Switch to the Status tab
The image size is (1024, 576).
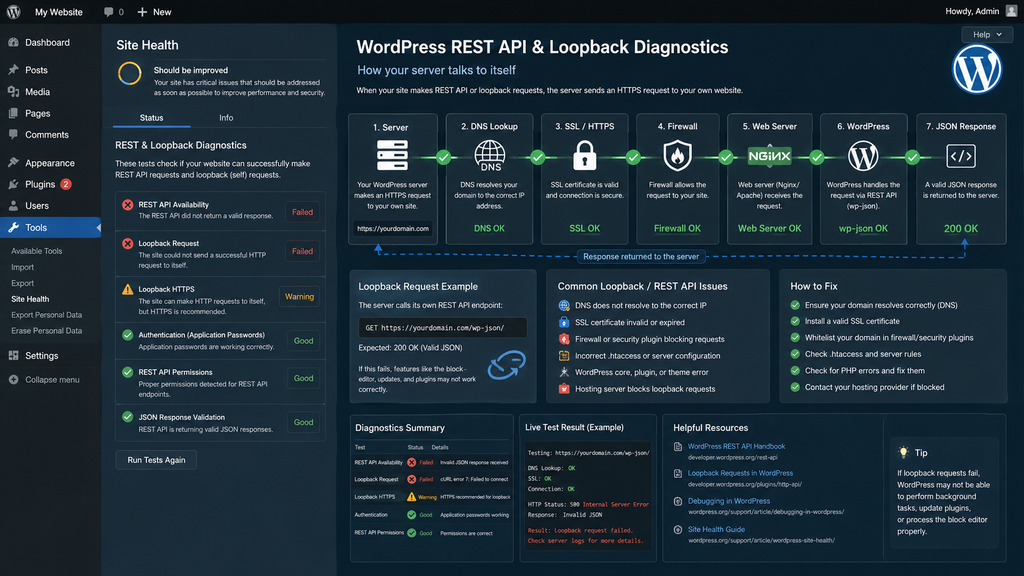coord(152,118)
